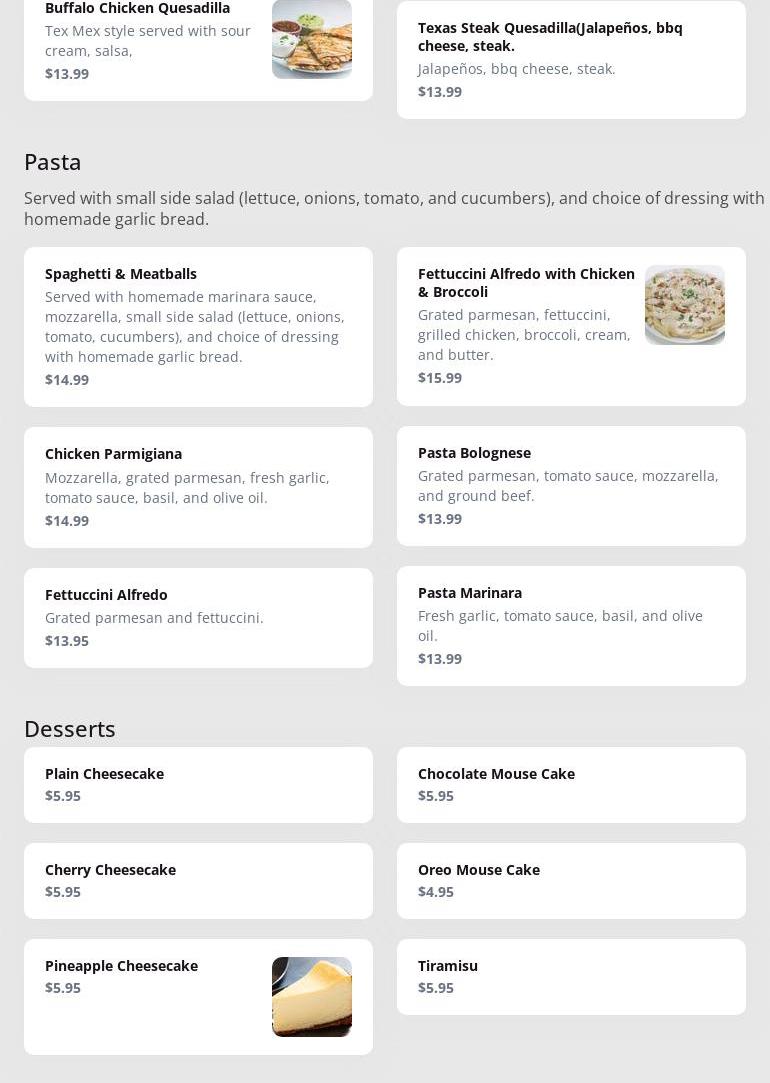Select Pasta Bolognese from the menu
Screen dimensions: 770x1083
(x=570, y=486)
